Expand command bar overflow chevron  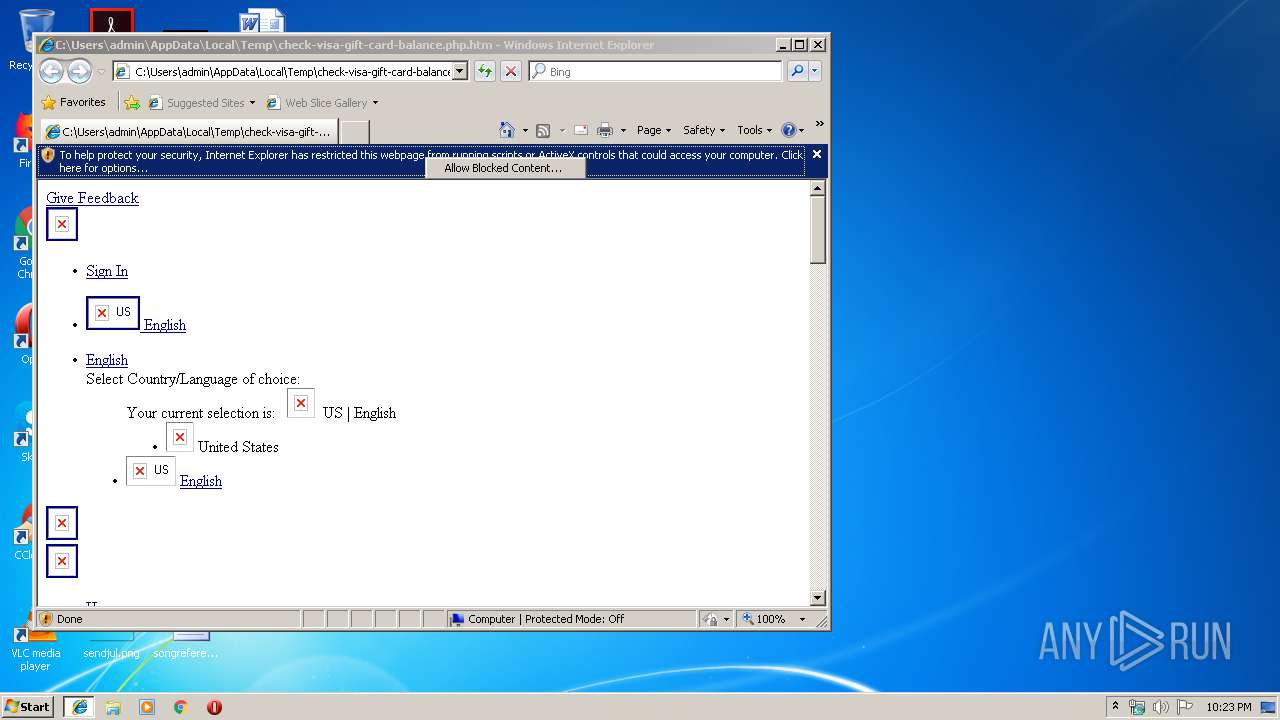click(819, 124)
